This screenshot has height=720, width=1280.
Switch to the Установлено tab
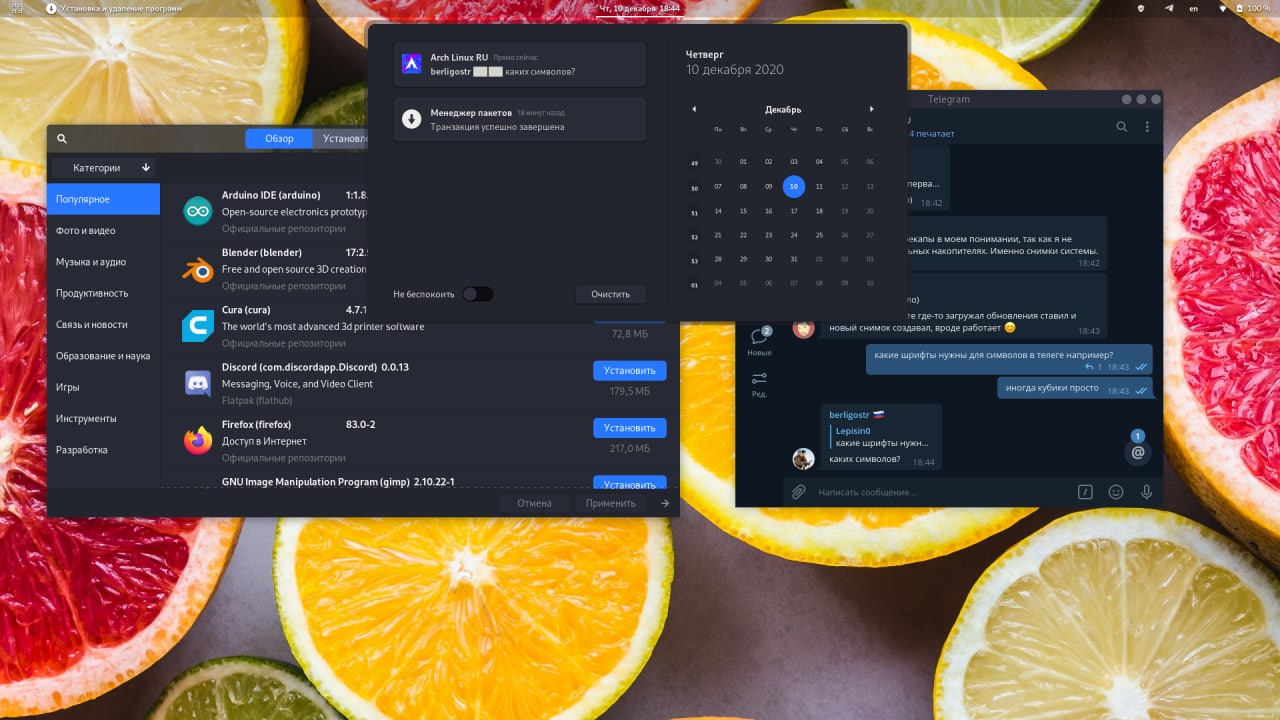tap(341, 139)
